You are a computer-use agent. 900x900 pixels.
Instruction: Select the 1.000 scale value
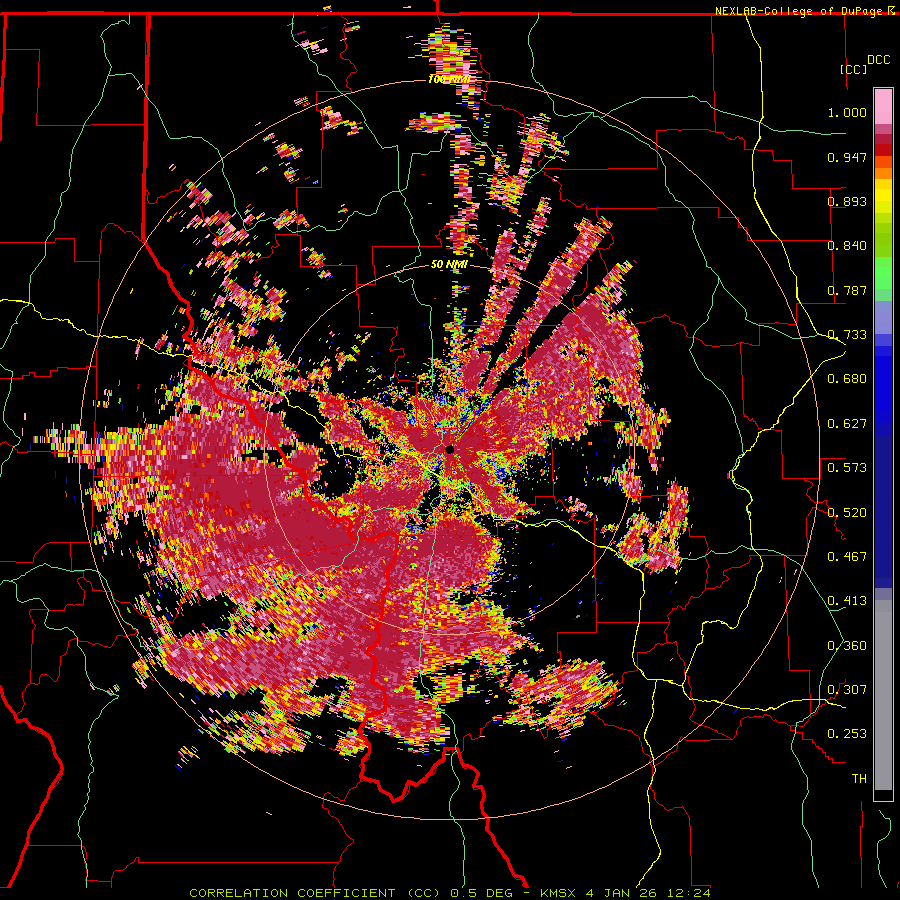[x=847, y=112]
